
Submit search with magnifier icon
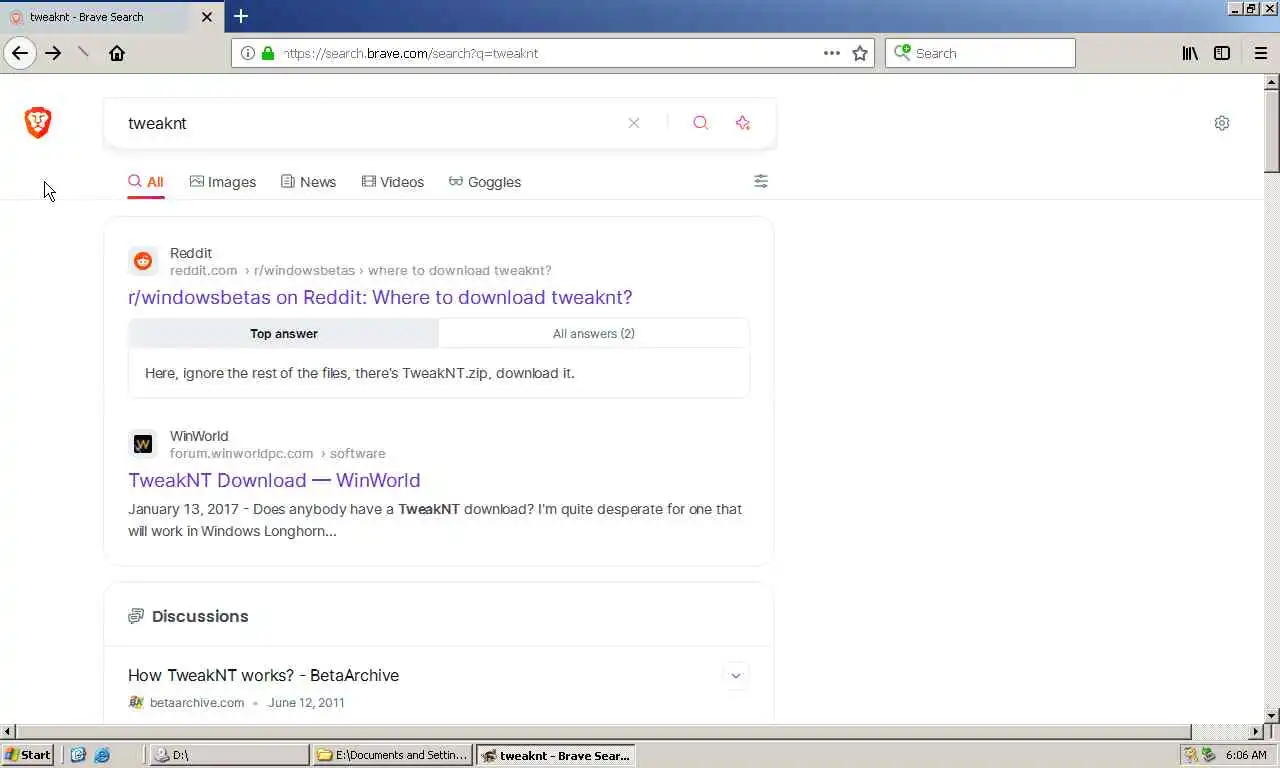(701, 123)
